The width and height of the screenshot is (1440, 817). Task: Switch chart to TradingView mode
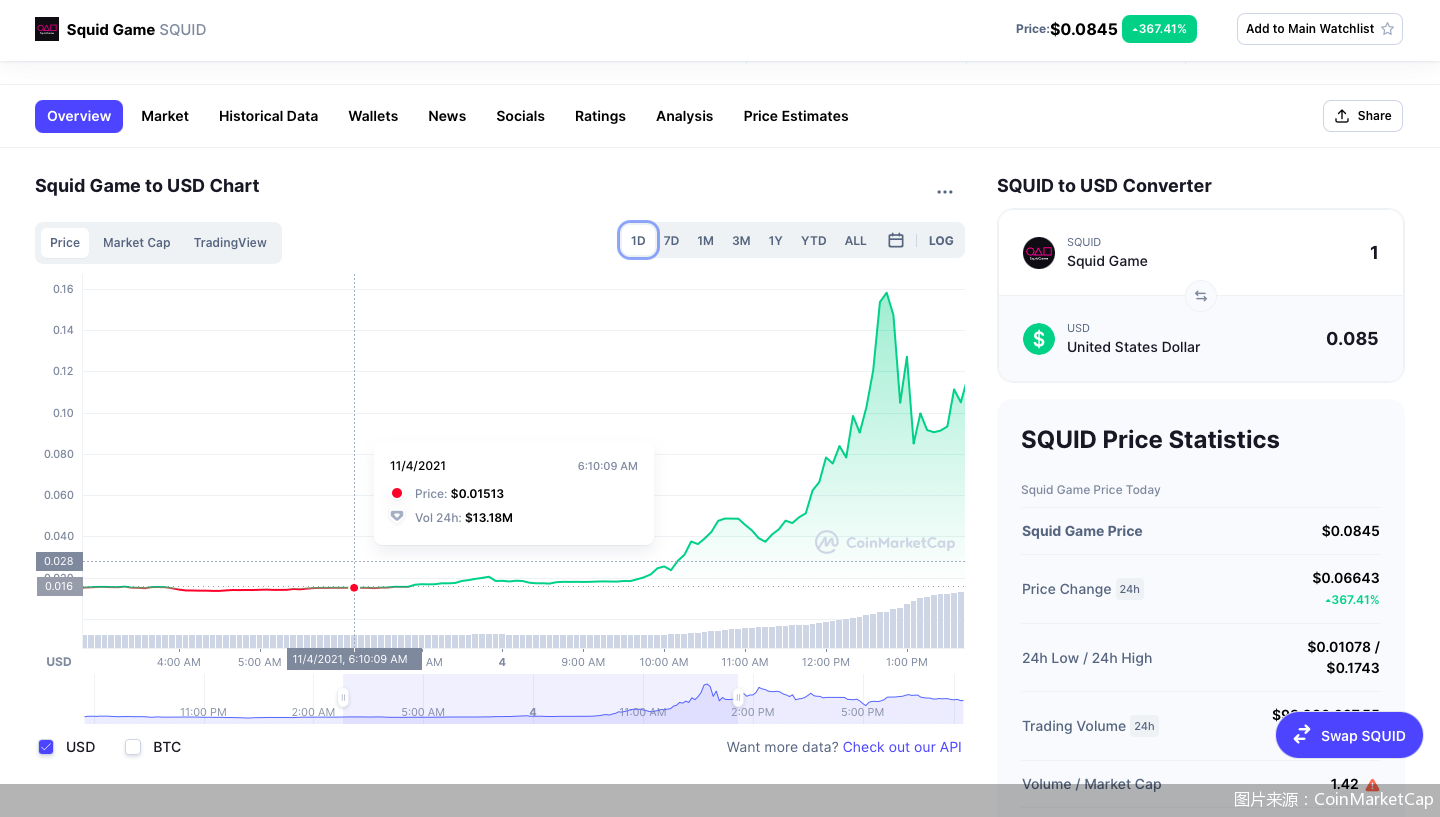click(x=230, y=243)
